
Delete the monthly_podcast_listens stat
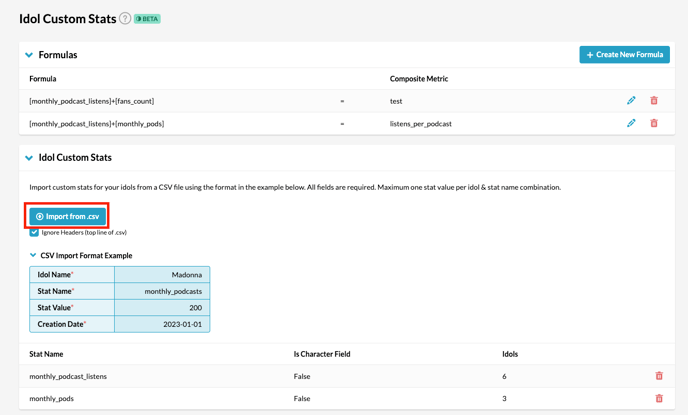click(659, 376)
